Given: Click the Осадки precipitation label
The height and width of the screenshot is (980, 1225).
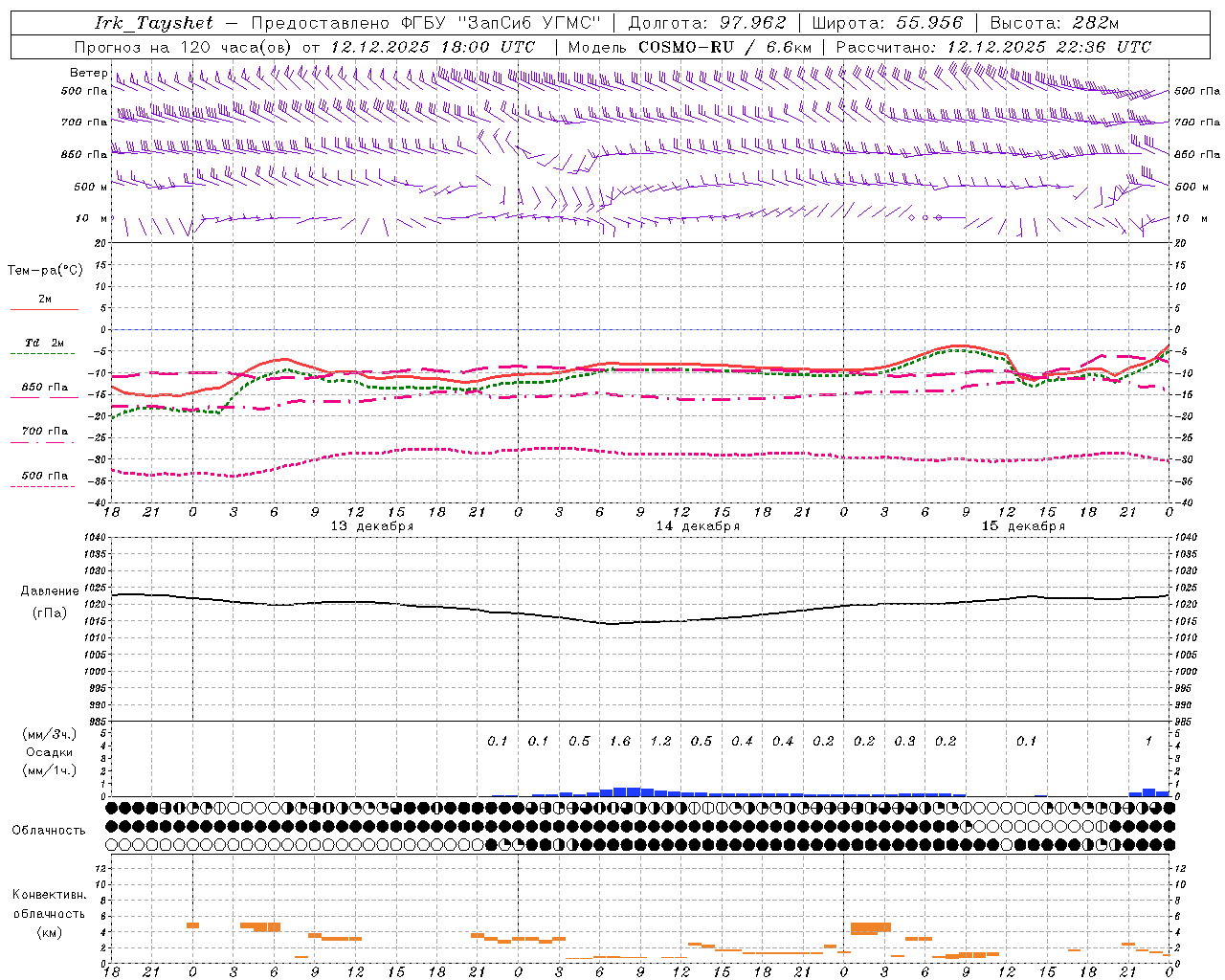Looking at the screenshot, I should click(x=50, y=752).
